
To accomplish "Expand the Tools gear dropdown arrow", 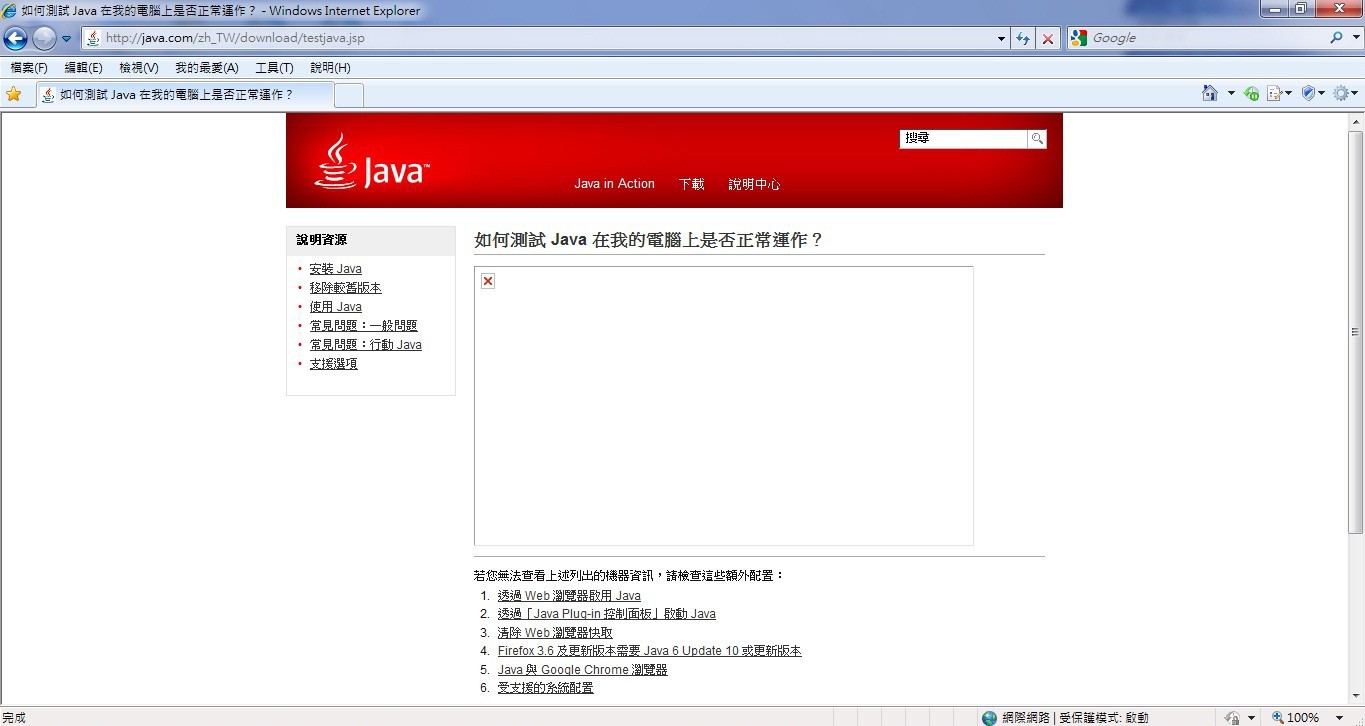I will (1354, 93).
